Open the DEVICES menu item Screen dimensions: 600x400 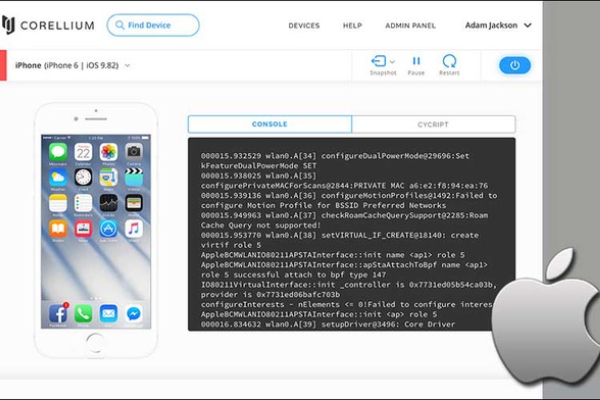(x=304, y=26)
